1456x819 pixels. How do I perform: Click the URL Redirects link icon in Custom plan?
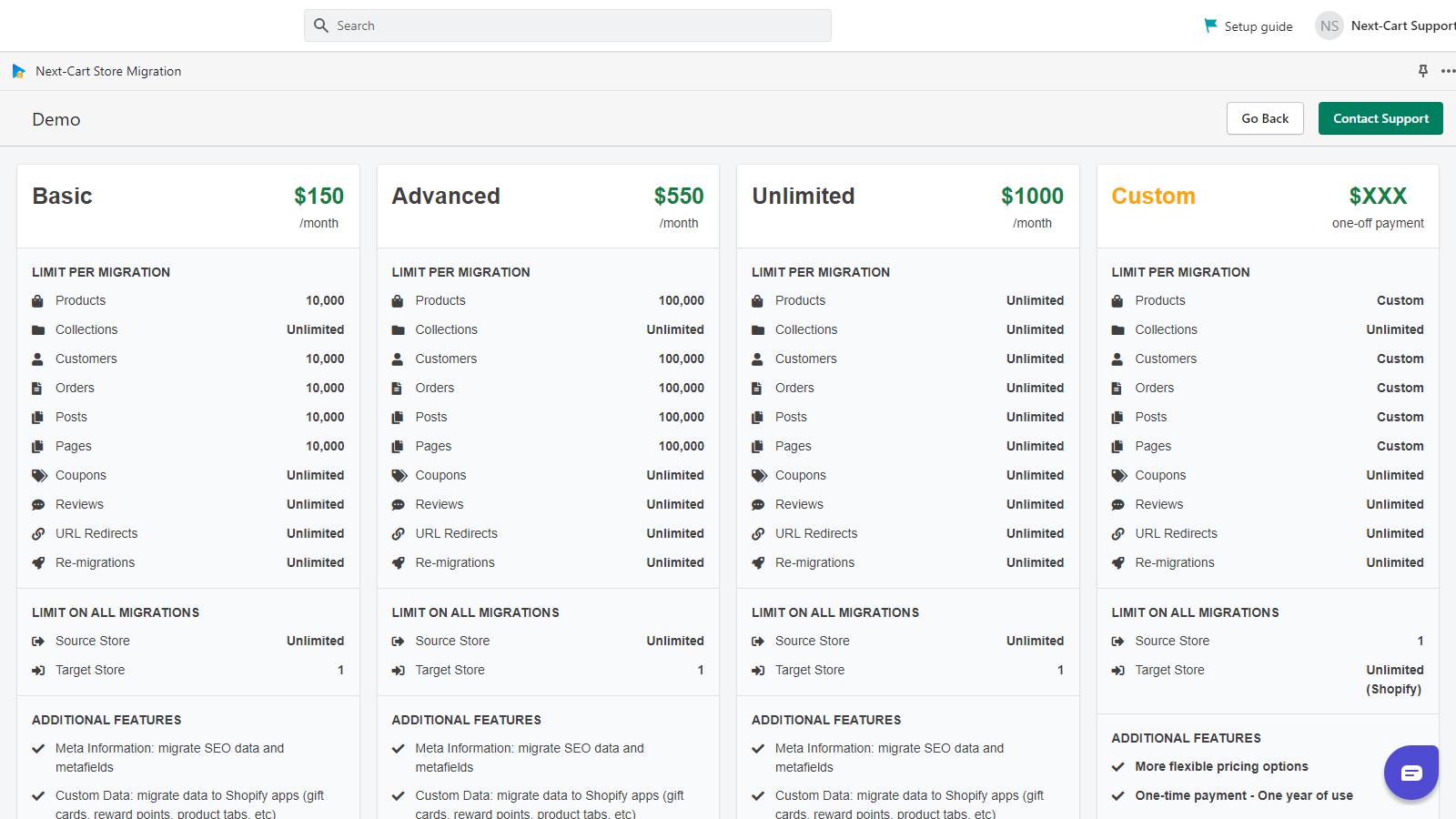pyautogui.click(x=1117, y=534)
